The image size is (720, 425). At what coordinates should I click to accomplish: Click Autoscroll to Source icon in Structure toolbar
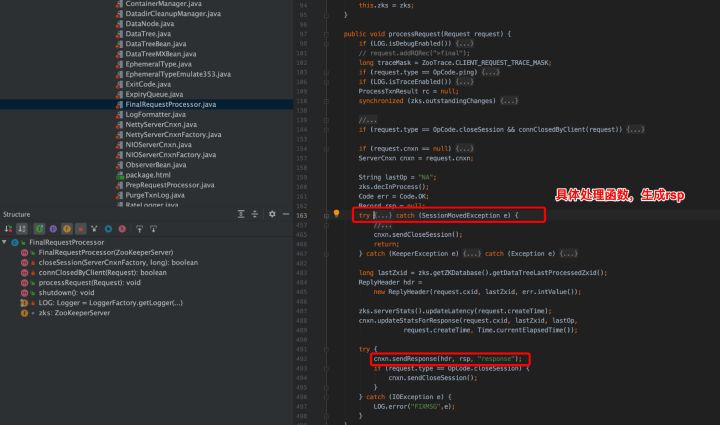139,229
